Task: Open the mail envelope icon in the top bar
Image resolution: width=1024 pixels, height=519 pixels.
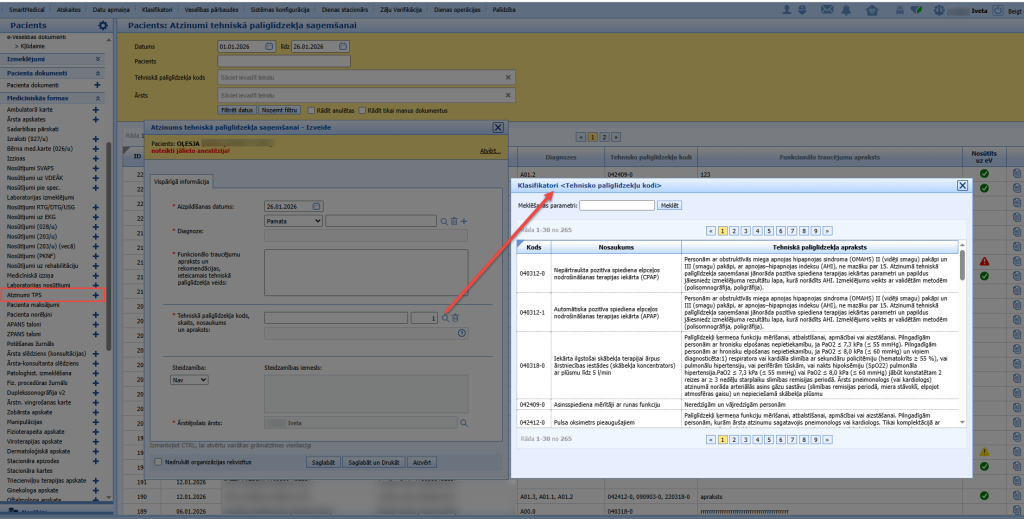Action: coord(827,10)
